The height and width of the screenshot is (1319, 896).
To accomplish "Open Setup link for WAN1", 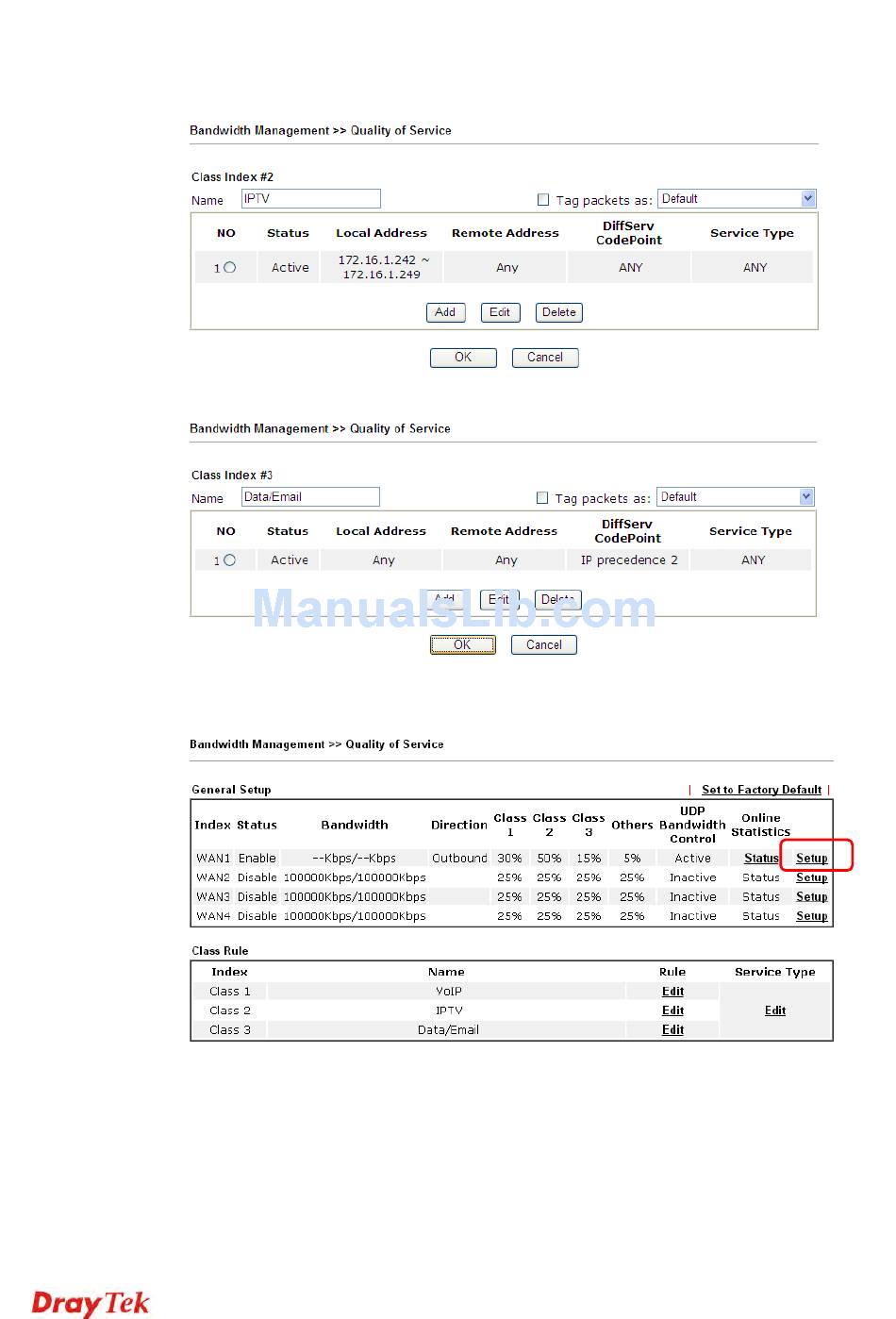I will click(811, 859).
